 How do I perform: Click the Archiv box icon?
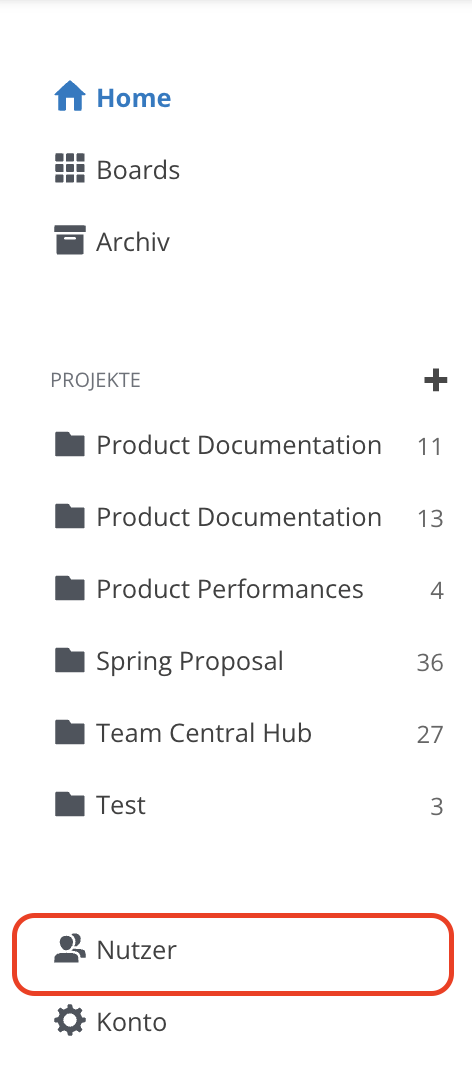[69, 241]
